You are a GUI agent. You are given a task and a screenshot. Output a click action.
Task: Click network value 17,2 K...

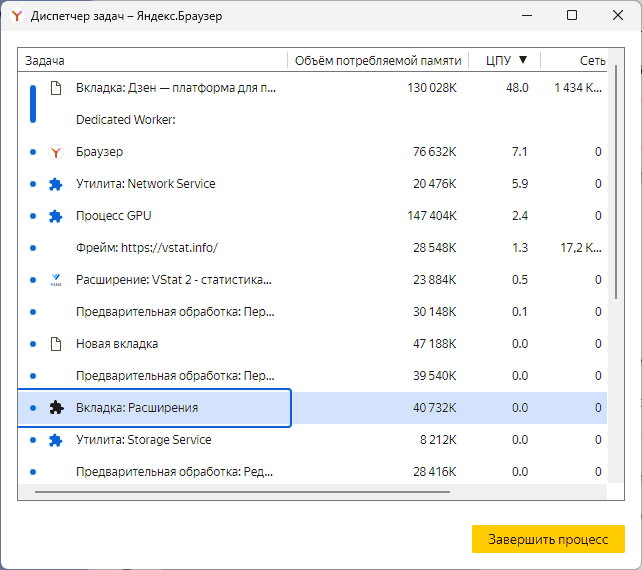[581, 248]
